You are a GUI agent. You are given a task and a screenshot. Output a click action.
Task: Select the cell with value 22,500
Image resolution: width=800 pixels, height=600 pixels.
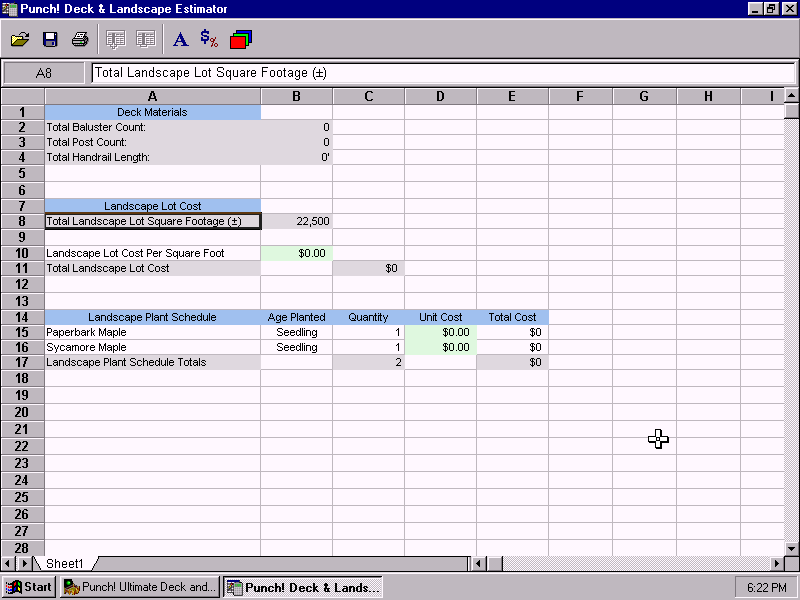[x=296, y=221]
